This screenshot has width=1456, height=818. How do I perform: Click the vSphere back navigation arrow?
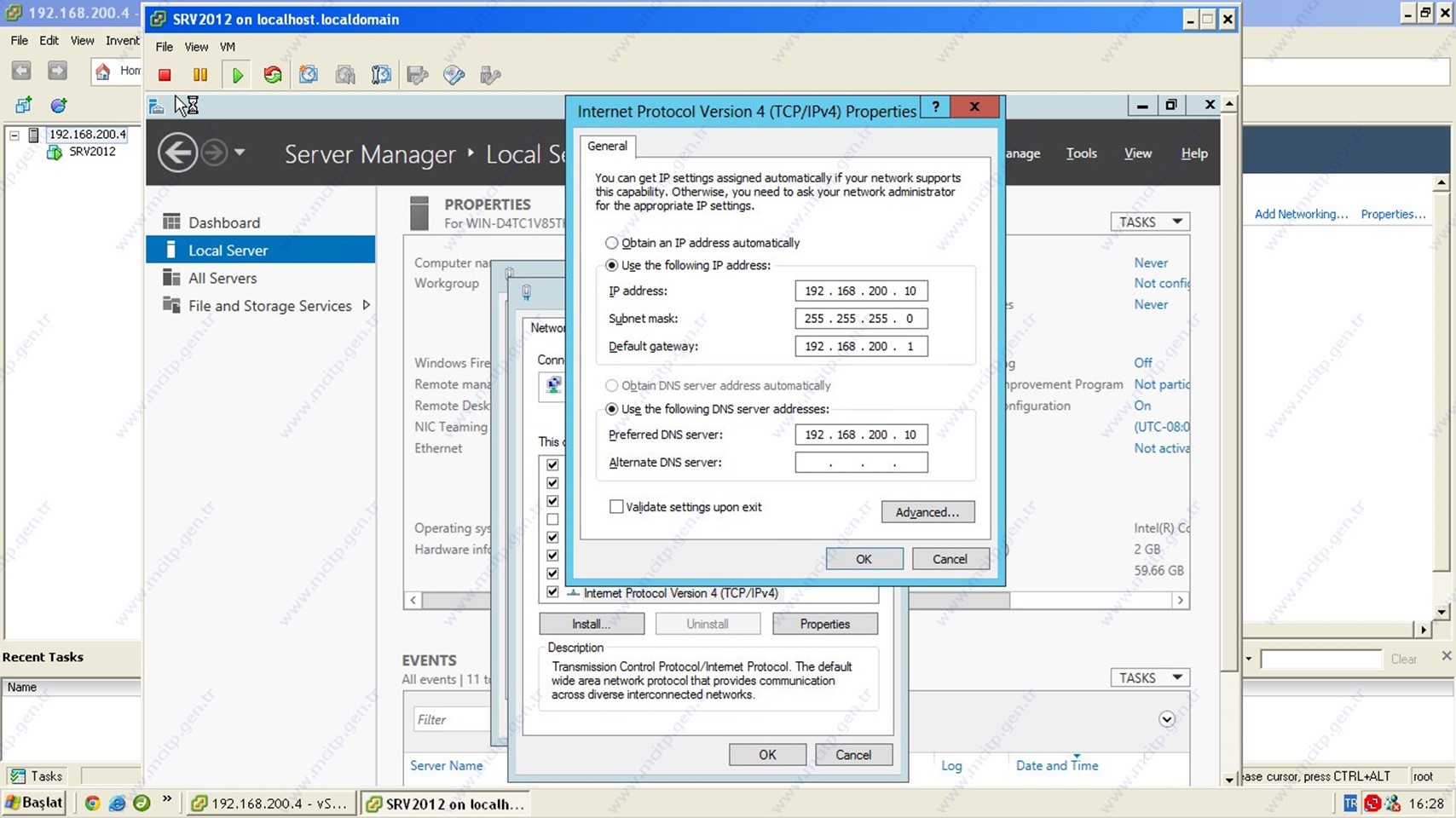21,71
